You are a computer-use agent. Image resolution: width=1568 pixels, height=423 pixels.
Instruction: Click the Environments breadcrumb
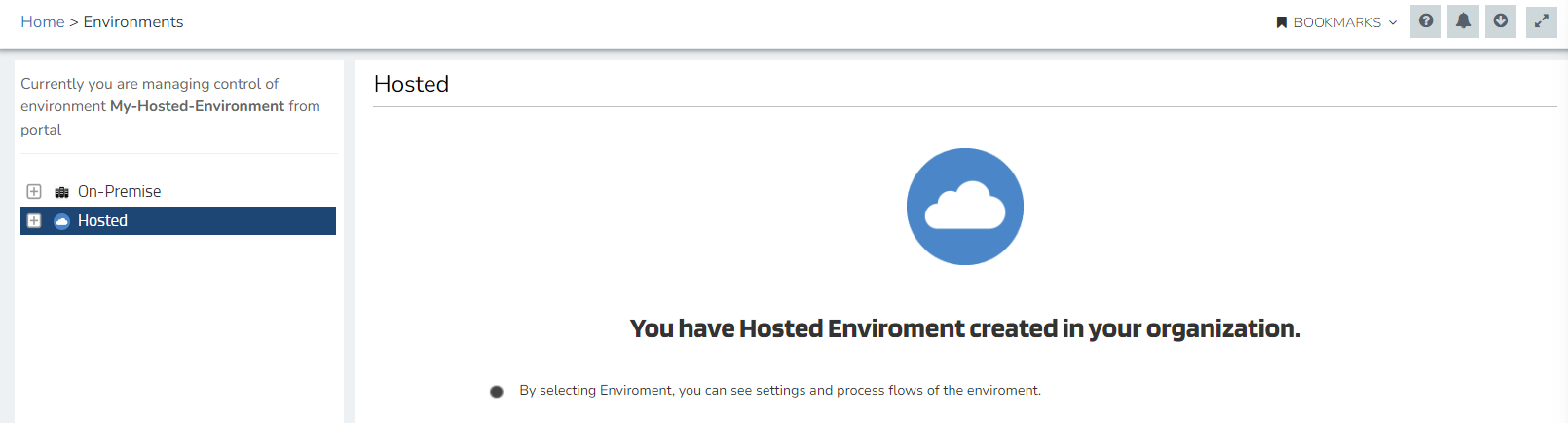pos(133,21)
